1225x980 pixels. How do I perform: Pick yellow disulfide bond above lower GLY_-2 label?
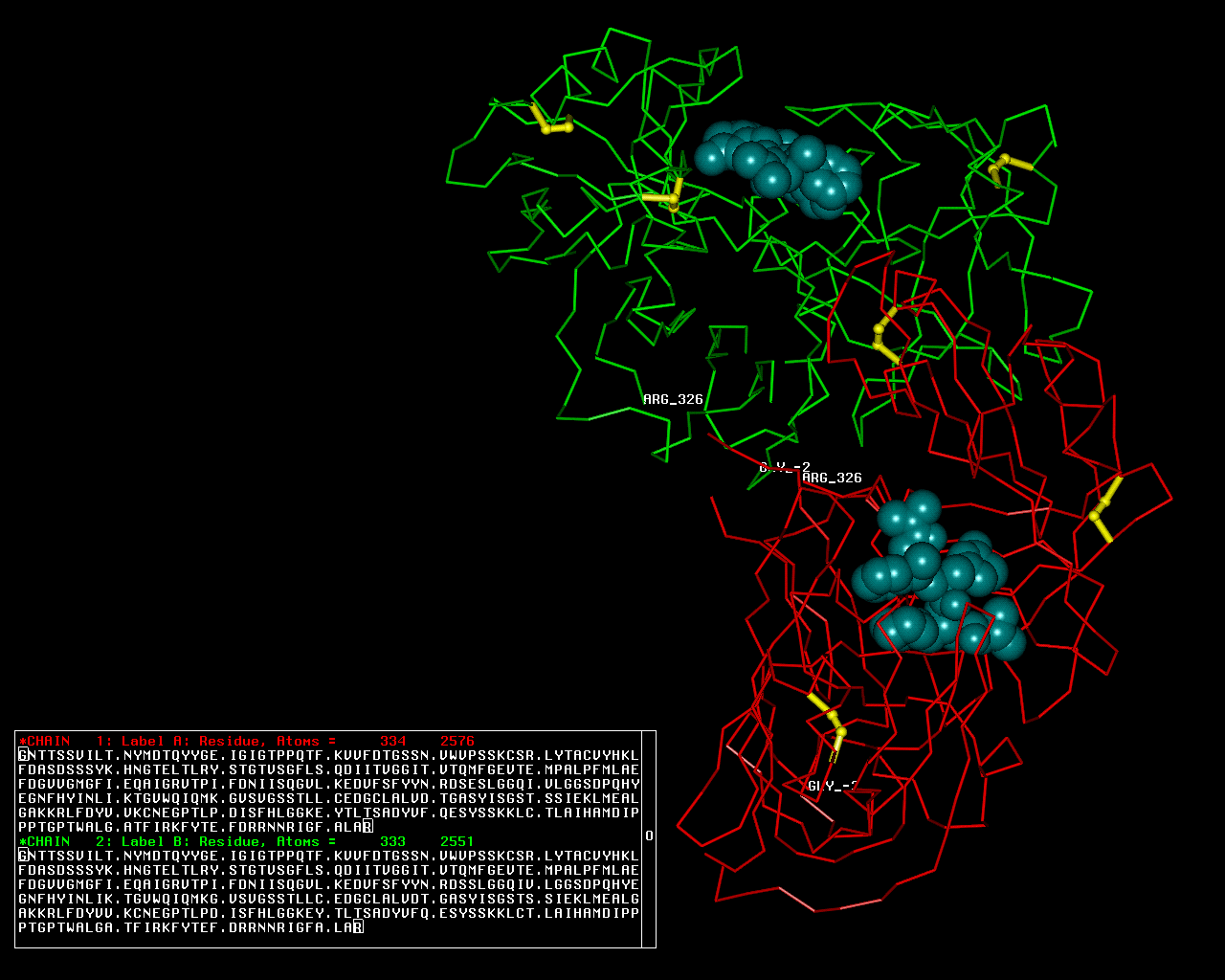point(829,720)
